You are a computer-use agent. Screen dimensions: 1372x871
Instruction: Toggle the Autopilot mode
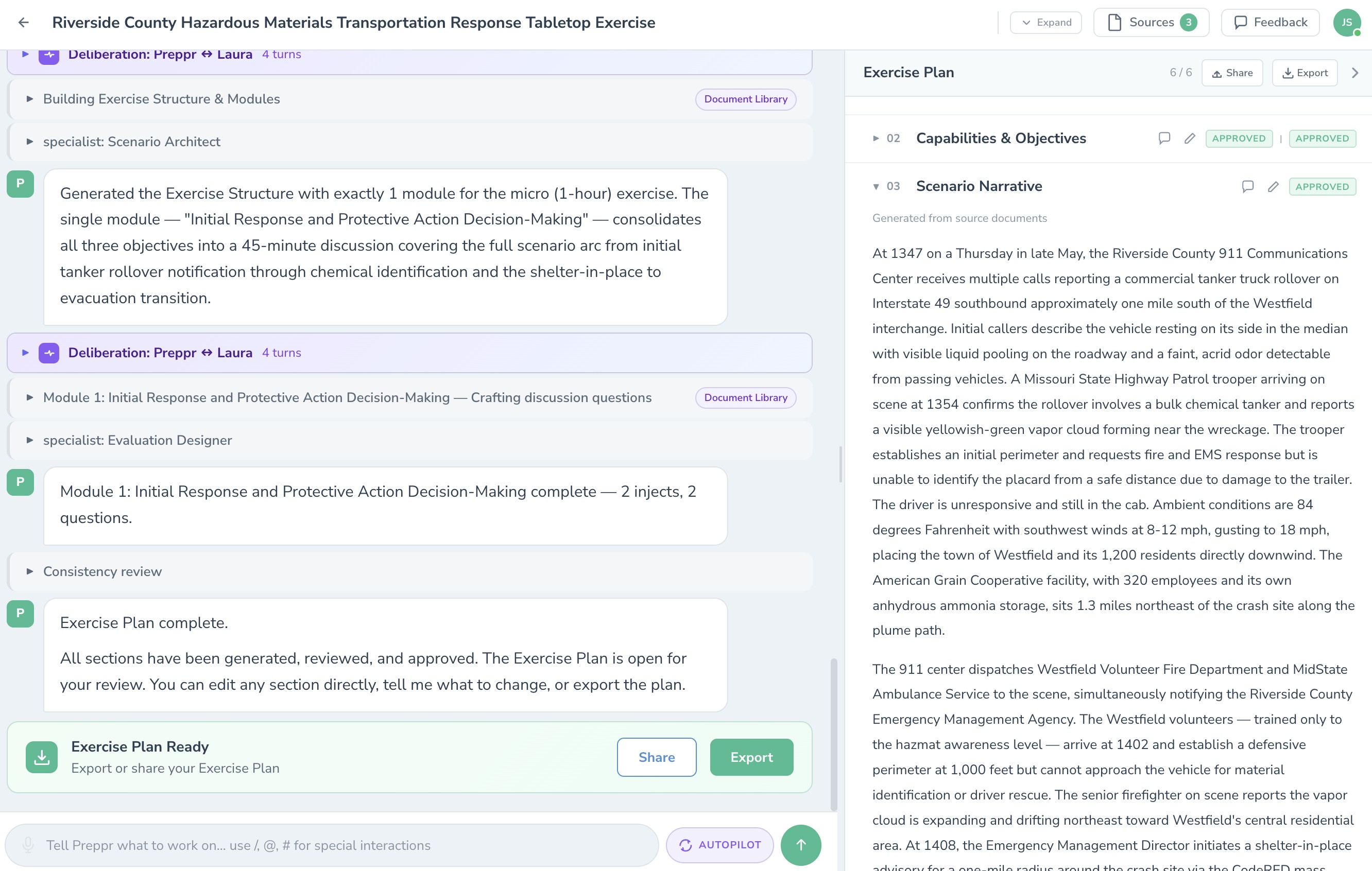719,845
